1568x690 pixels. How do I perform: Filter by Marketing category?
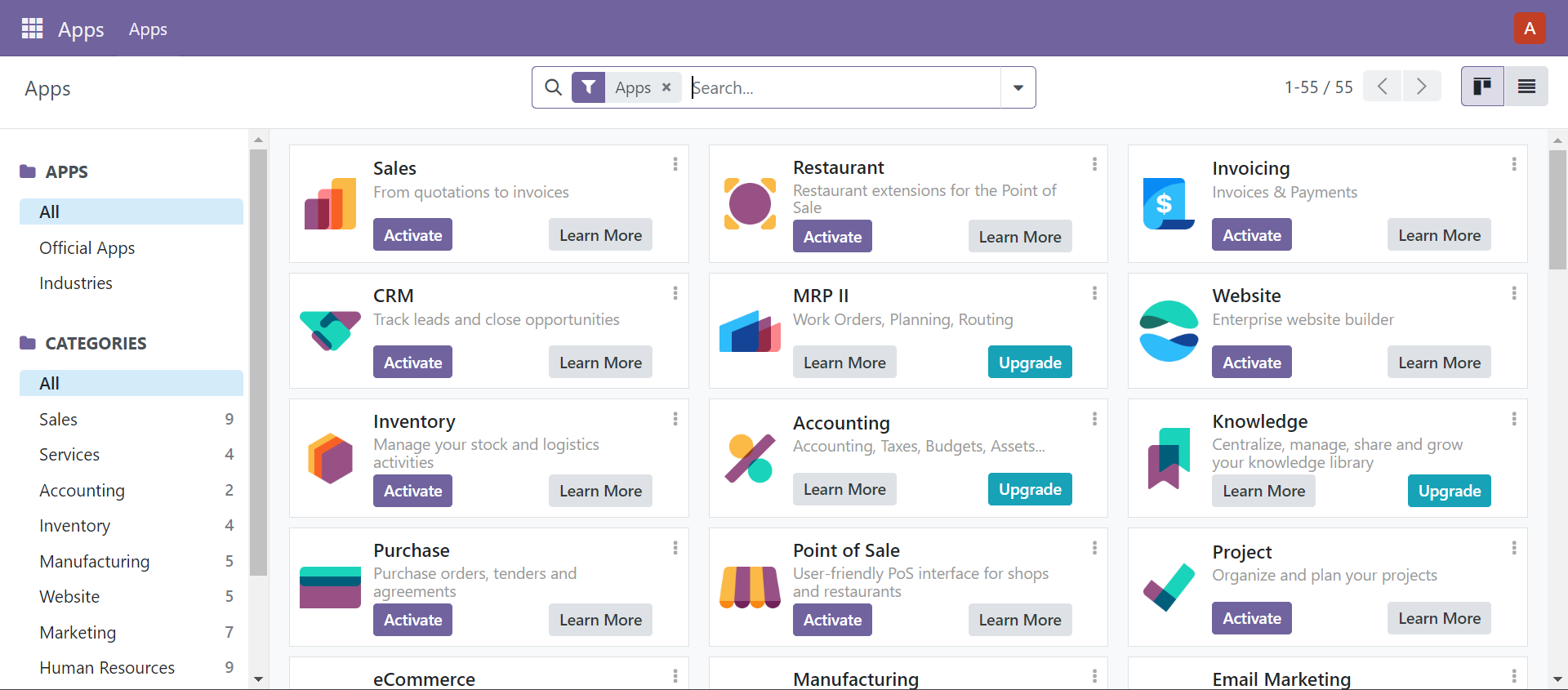(x=131, y=632)
